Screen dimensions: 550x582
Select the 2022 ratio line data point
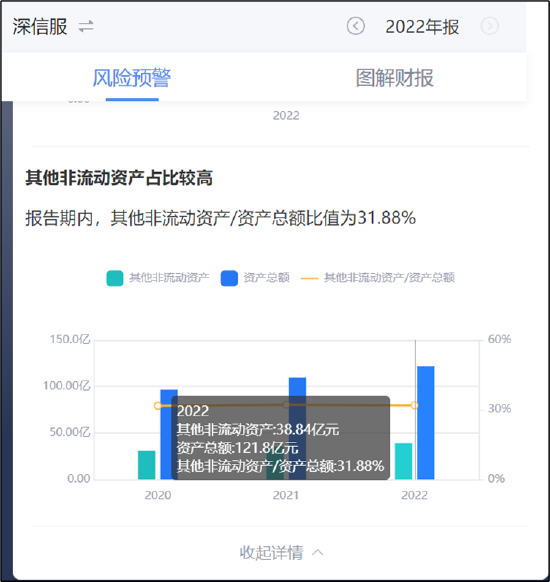(x=415, y=405)
